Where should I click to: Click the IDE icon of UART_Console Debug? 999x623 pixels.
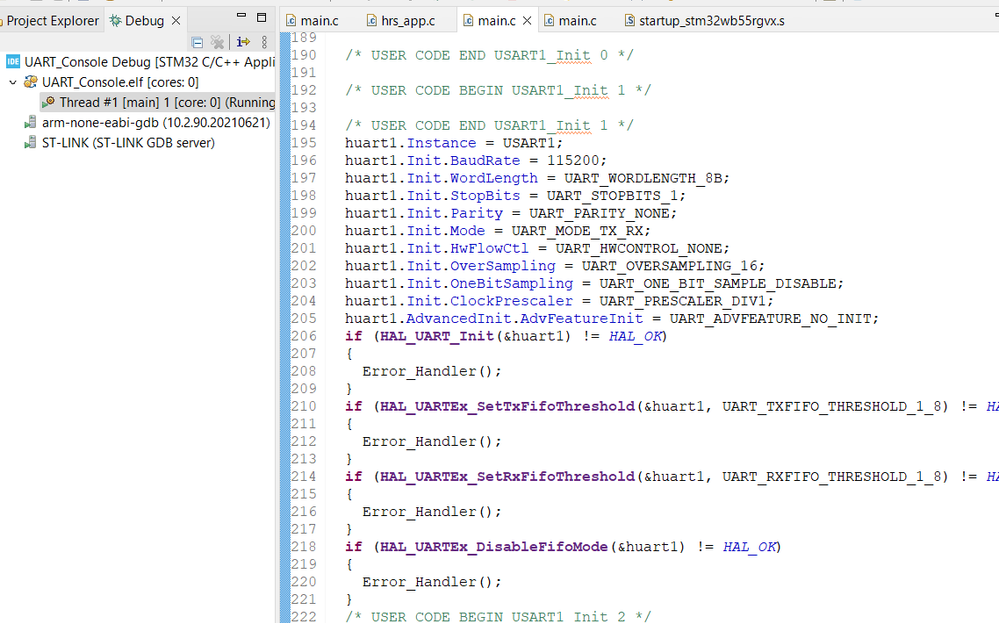(x=13, y=62)
